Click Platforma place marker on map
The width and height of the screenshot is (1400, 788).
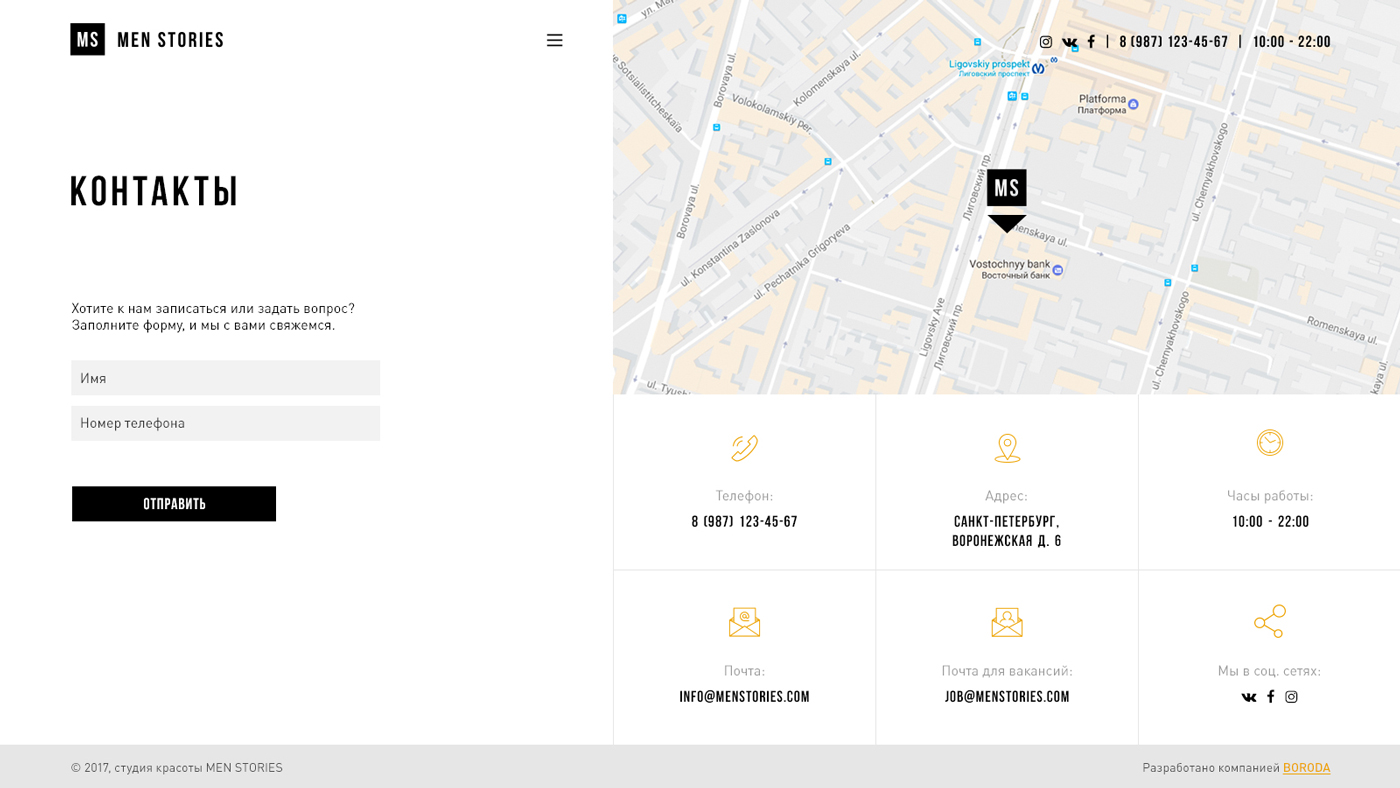click(1132, 104)
